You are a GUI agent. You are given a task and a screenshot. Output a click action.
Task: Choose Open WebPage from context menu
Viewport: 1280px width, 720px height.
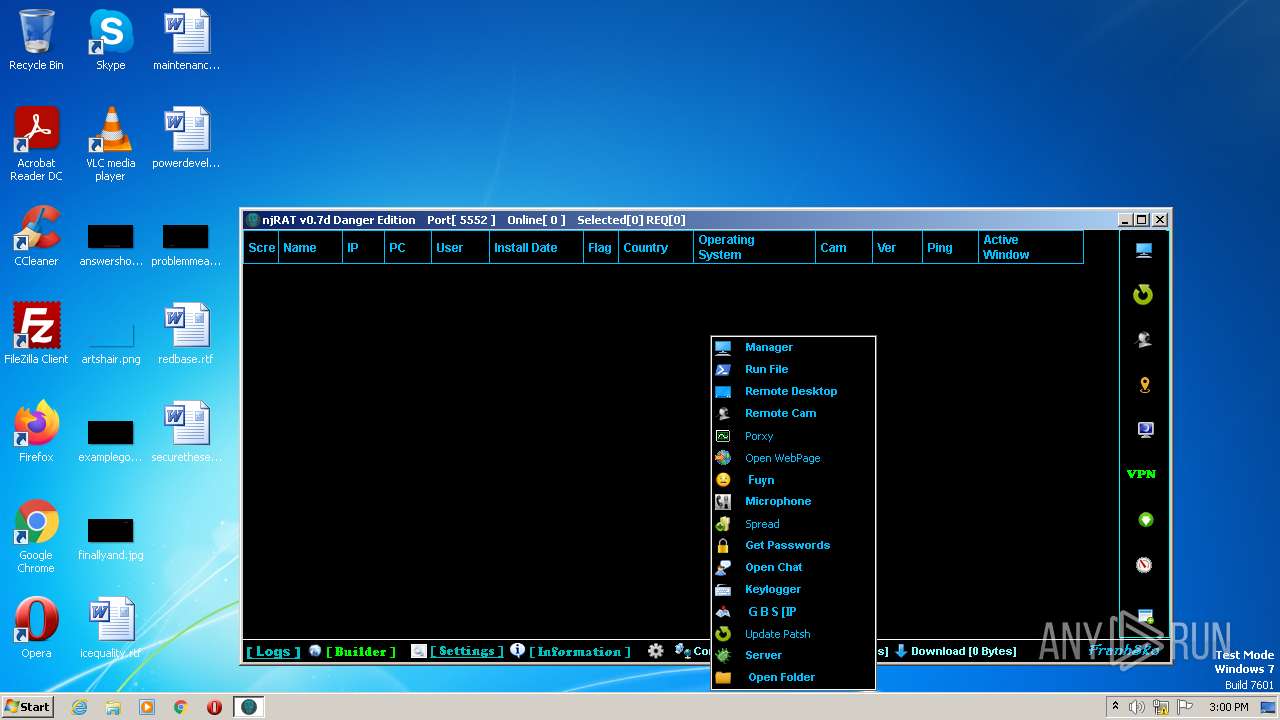point(793,458)
